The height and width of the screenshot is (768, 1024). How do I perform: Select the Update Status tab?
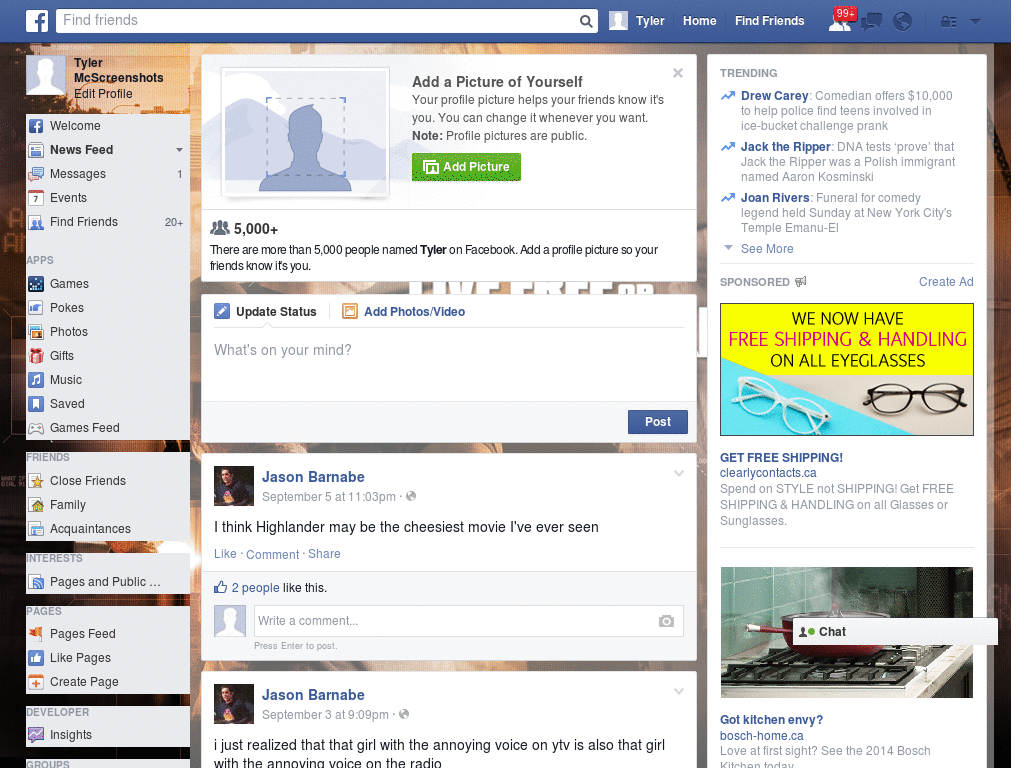(265, 312)
